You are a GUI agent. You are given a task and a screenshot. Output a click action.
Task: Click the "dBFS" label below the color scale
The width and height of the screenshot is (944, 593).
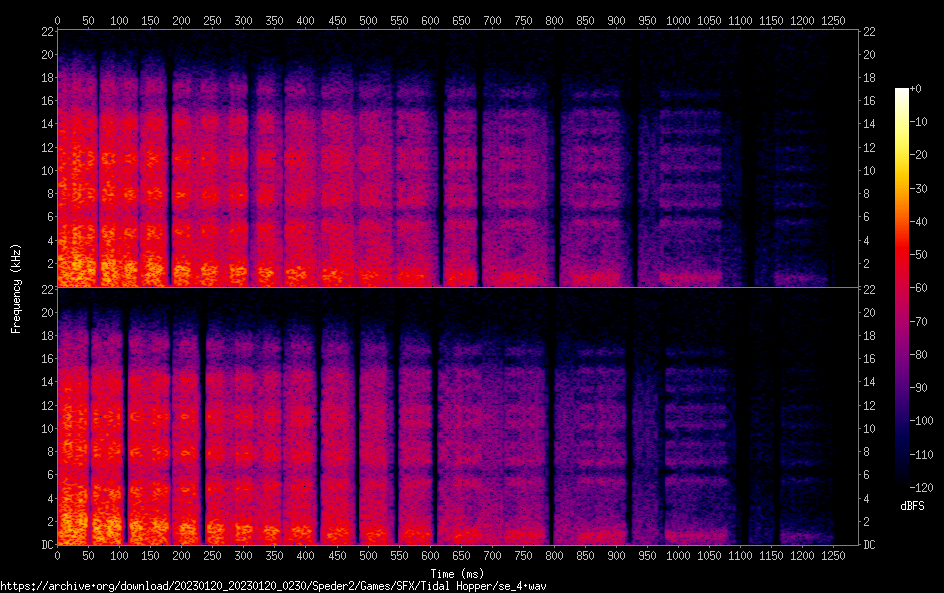(912, 507)
